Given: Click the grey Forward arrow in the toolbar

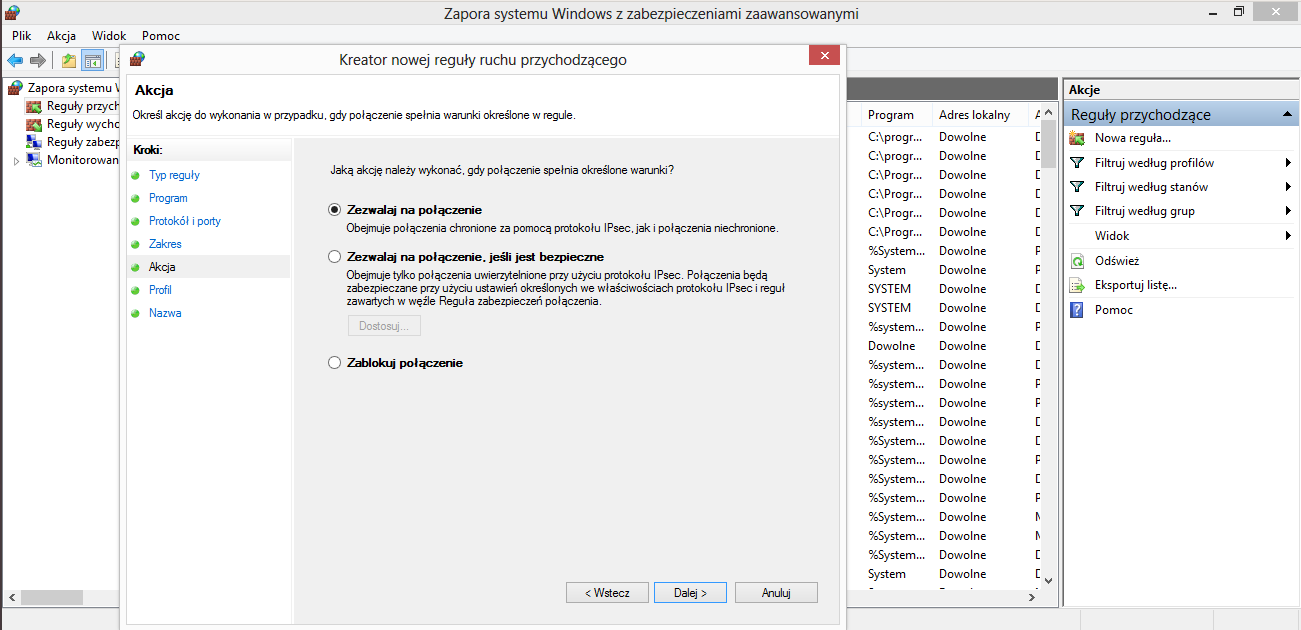Looking at the screenshot, I should [38, 61].
